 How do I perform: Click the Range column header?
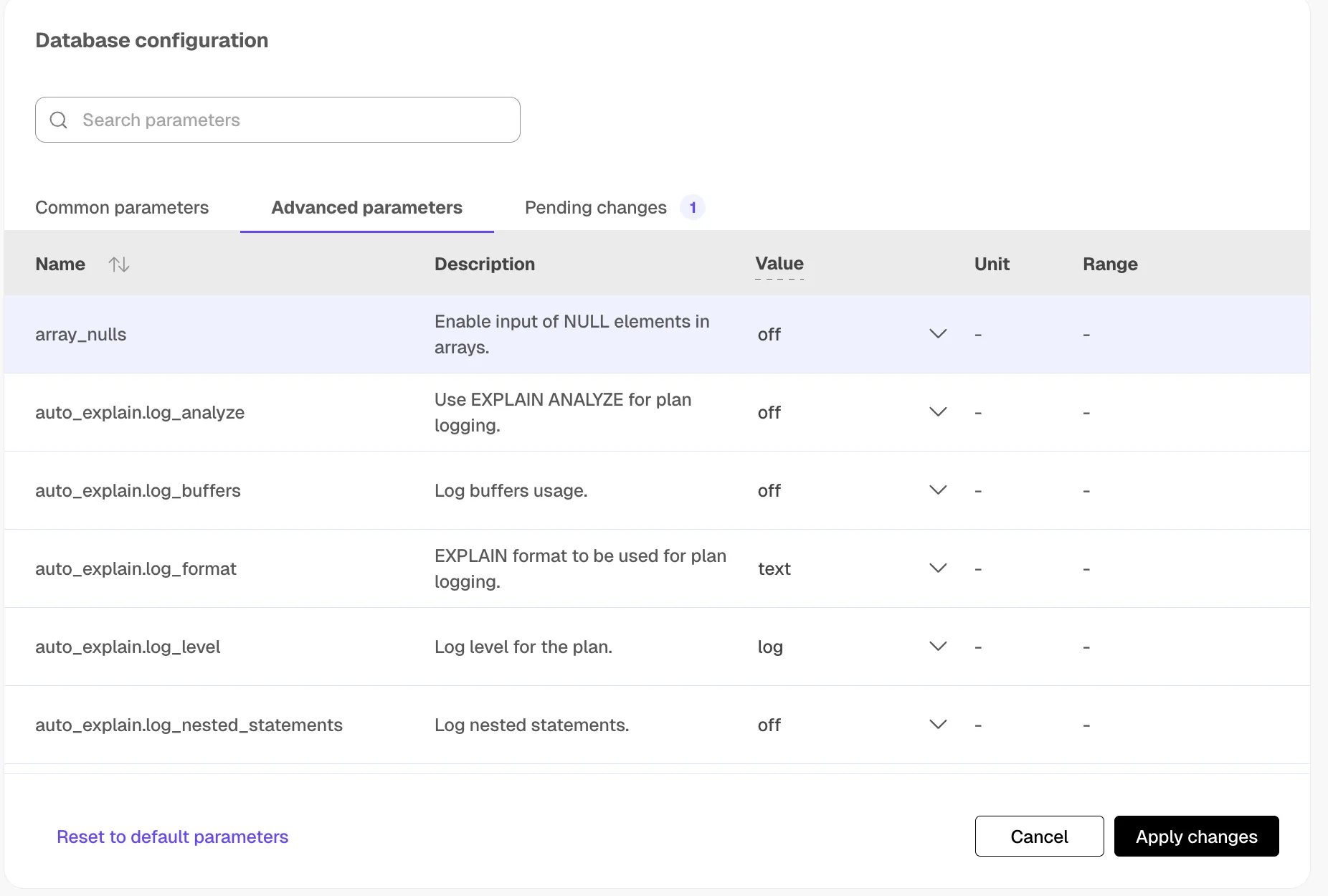pyautogui.click(x=1110, y=264)
